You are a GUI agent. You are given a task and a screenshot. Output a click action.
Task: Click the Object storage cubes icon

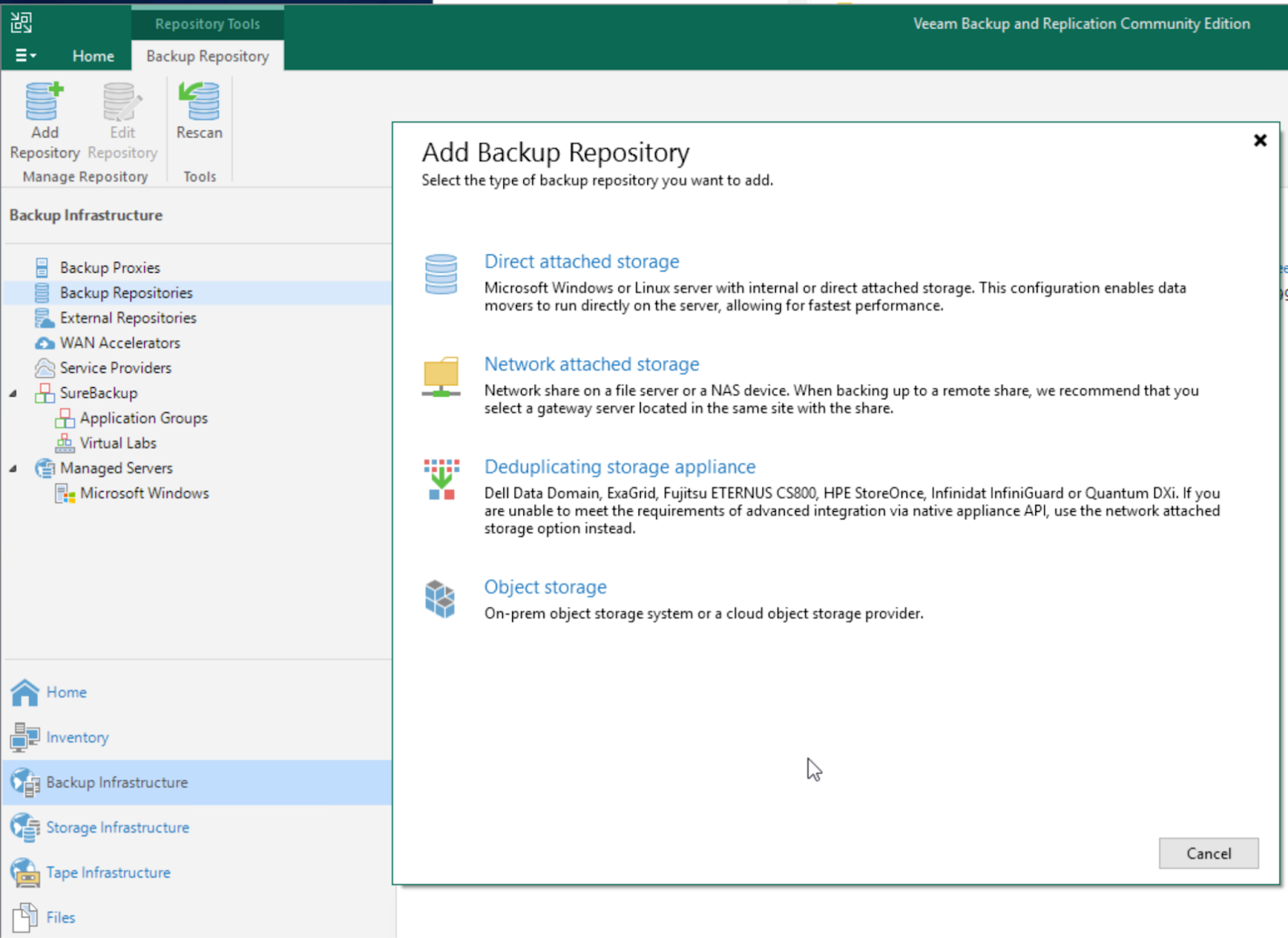[440, 599]
